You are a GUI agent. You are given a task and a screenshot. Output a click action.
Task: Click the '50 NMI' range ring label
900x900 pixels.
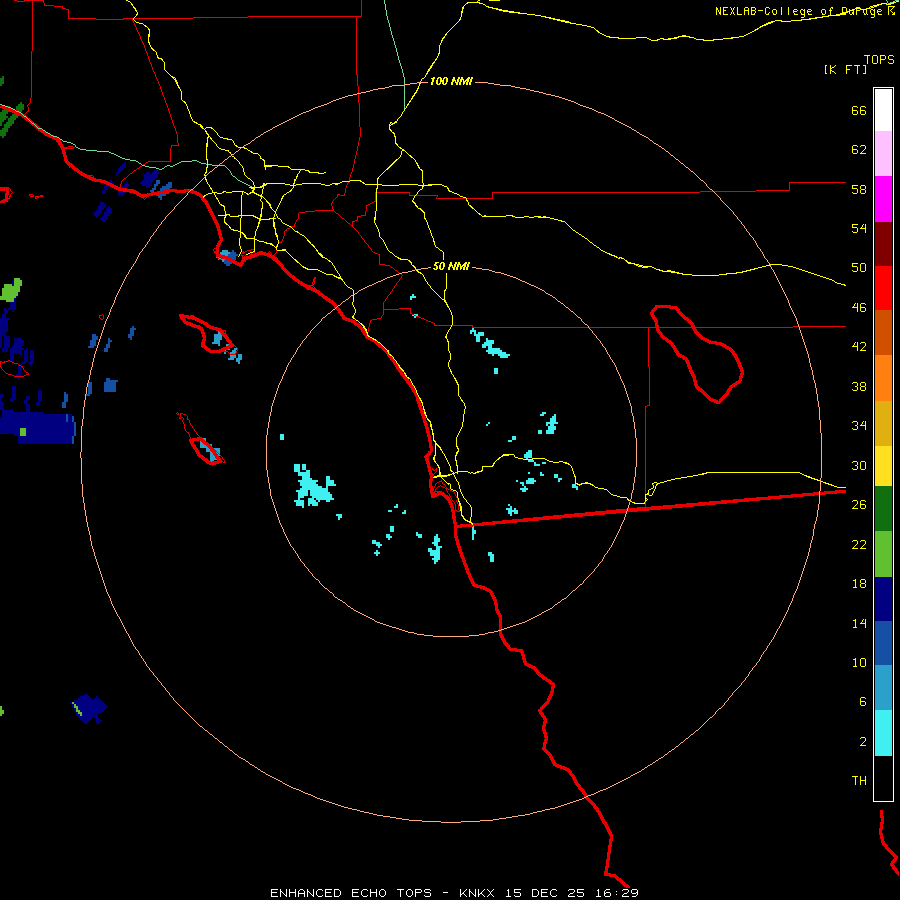[x=451, y=266]
